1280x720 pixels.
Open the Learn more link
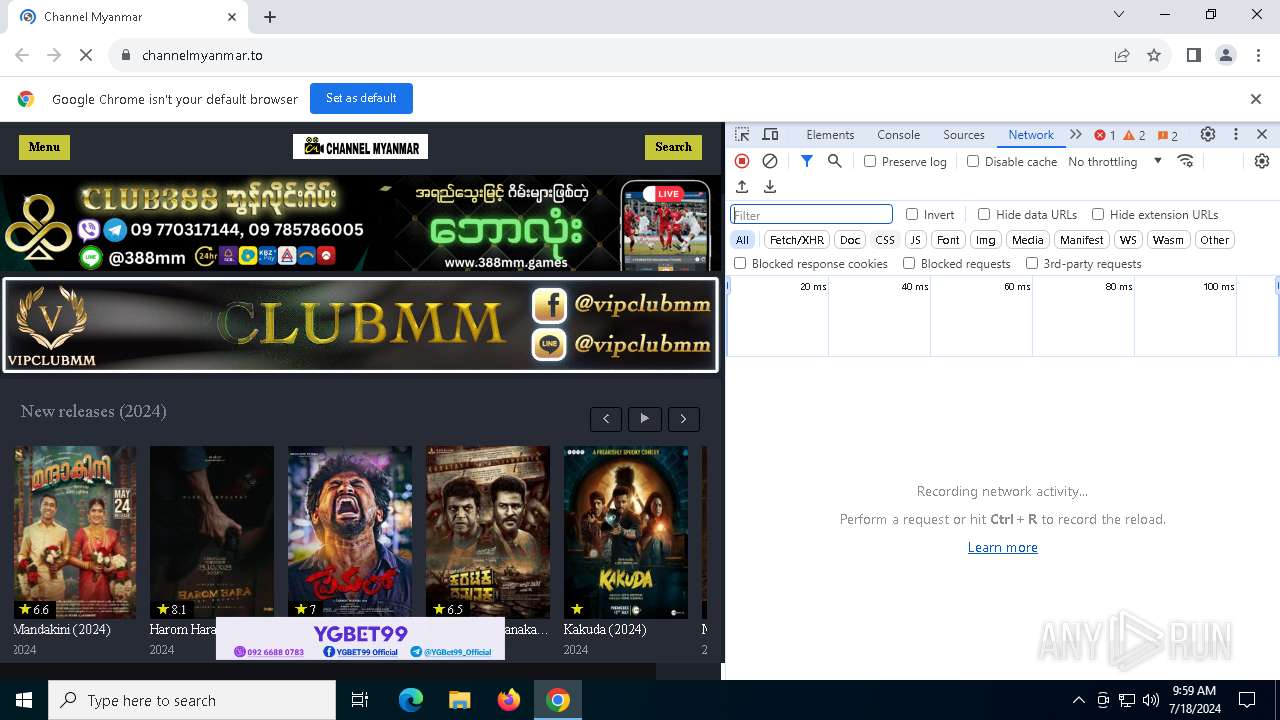(x=1002, y=547)
